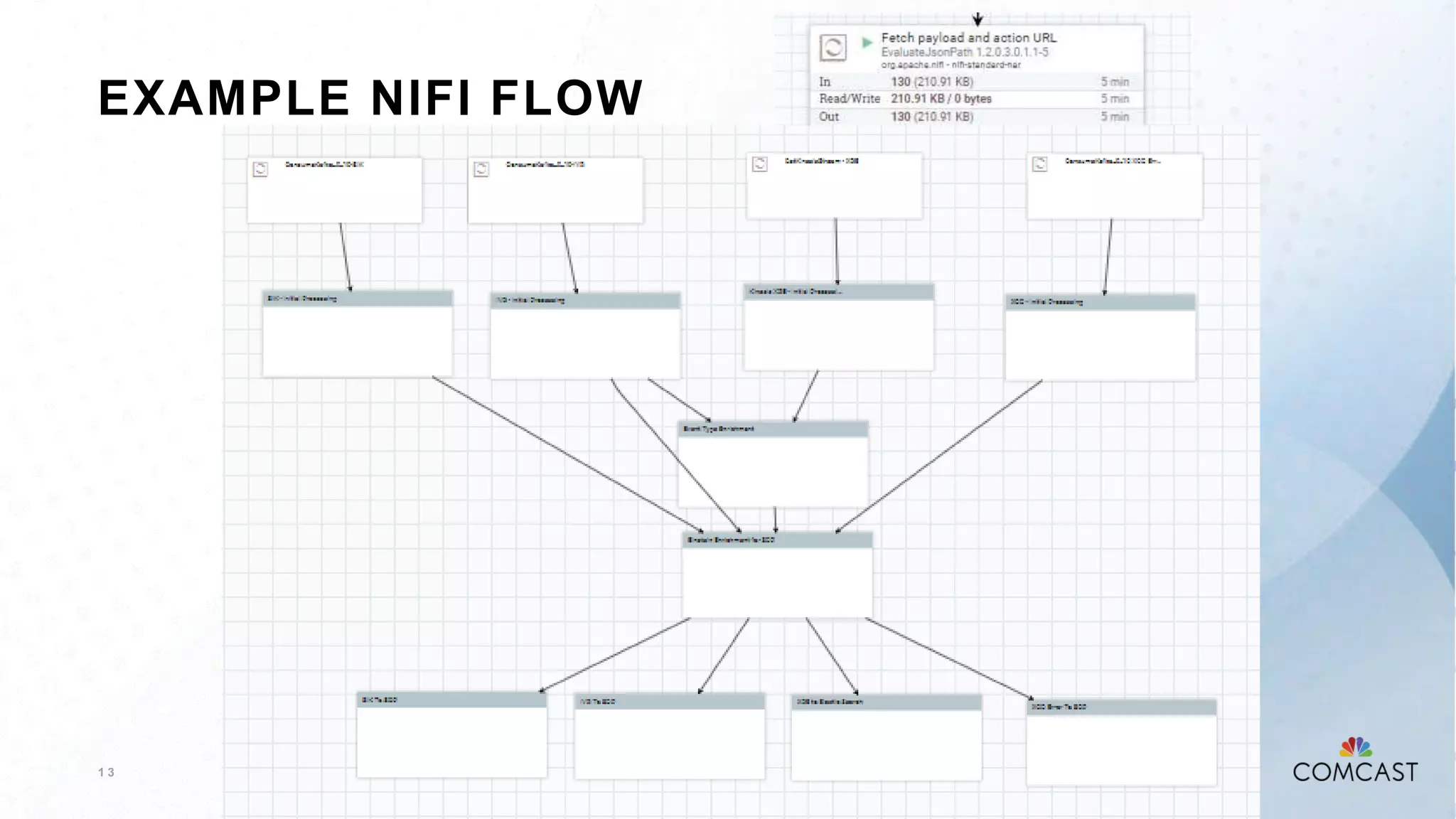1456x819 pixels.
Task: Click the first ConsumeKafka processor icon ending EIK
Action: (x=261, y=169)
